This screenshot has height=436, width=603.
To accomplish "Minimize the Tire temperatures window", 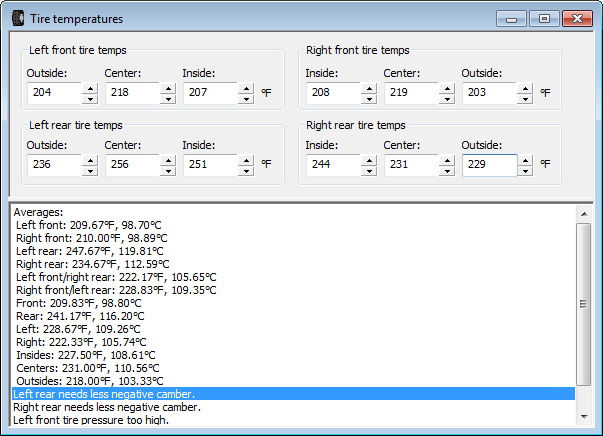I will pos(511,18).
